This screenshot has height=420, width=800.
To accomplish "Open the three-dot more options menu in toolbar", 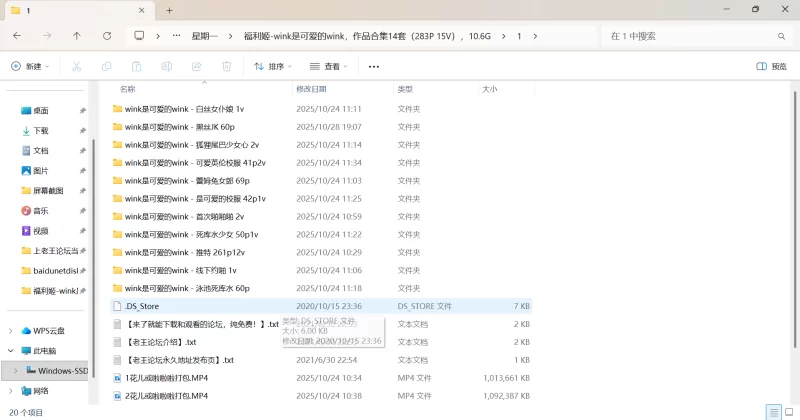I will click(374, 67).
